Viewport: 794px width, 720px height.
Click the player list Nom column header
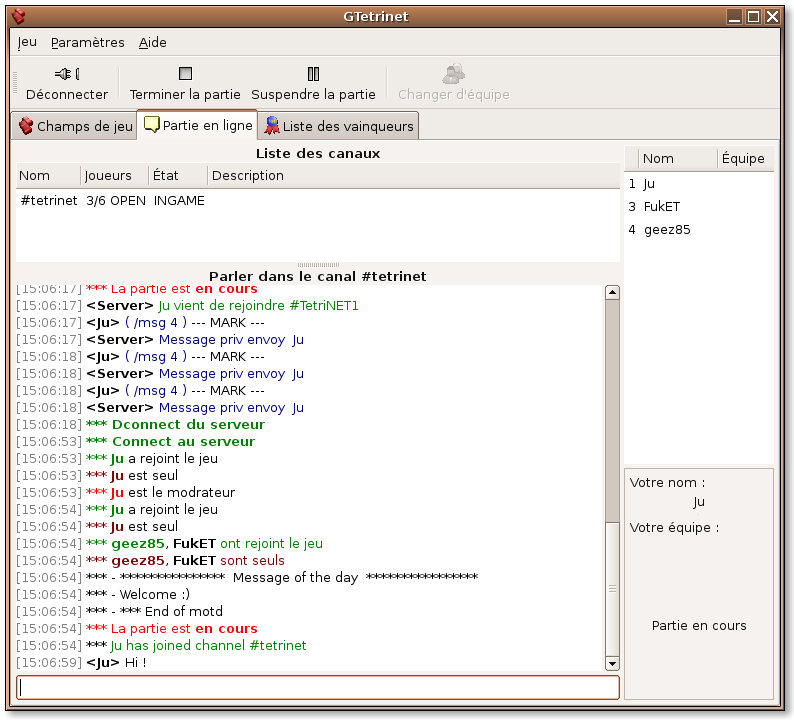[678, 158]
